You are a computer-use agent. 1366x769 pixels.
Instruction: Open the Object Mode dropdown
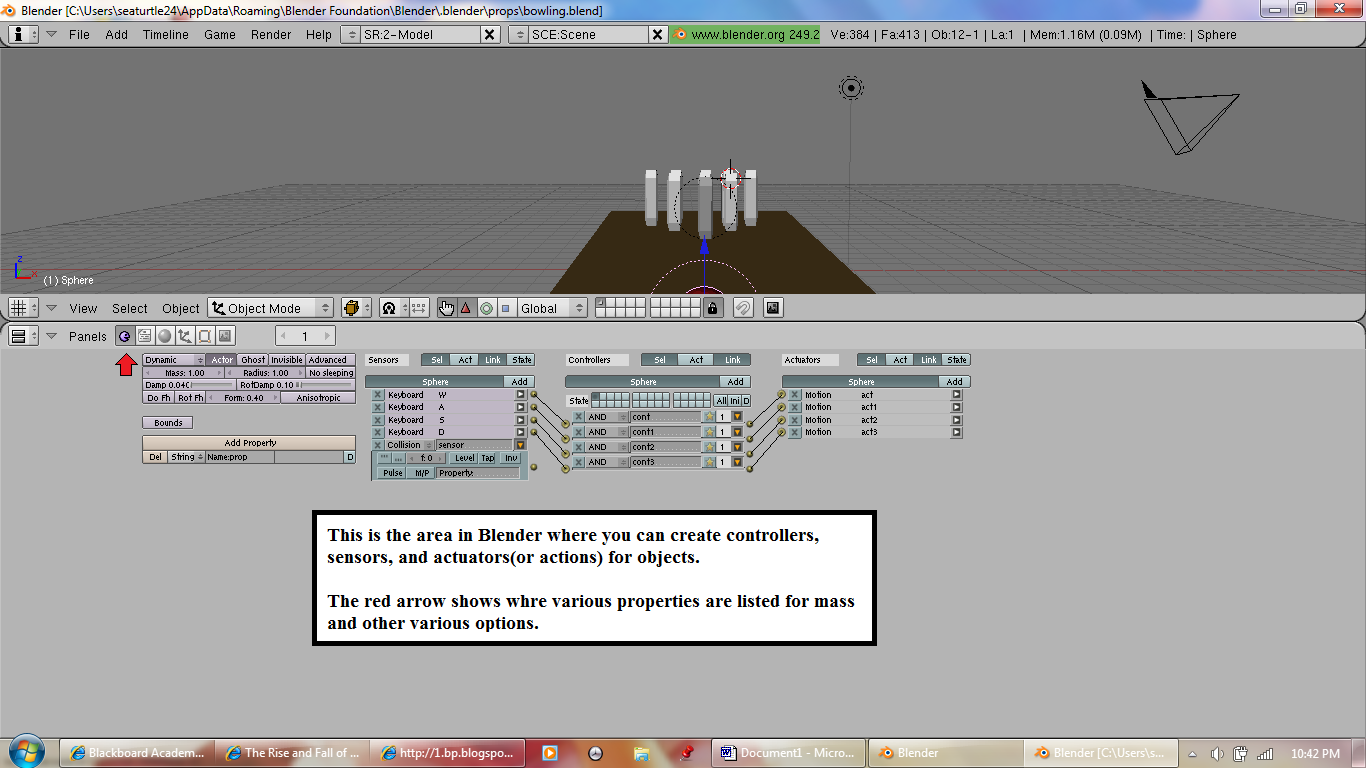tap(268, 308)
